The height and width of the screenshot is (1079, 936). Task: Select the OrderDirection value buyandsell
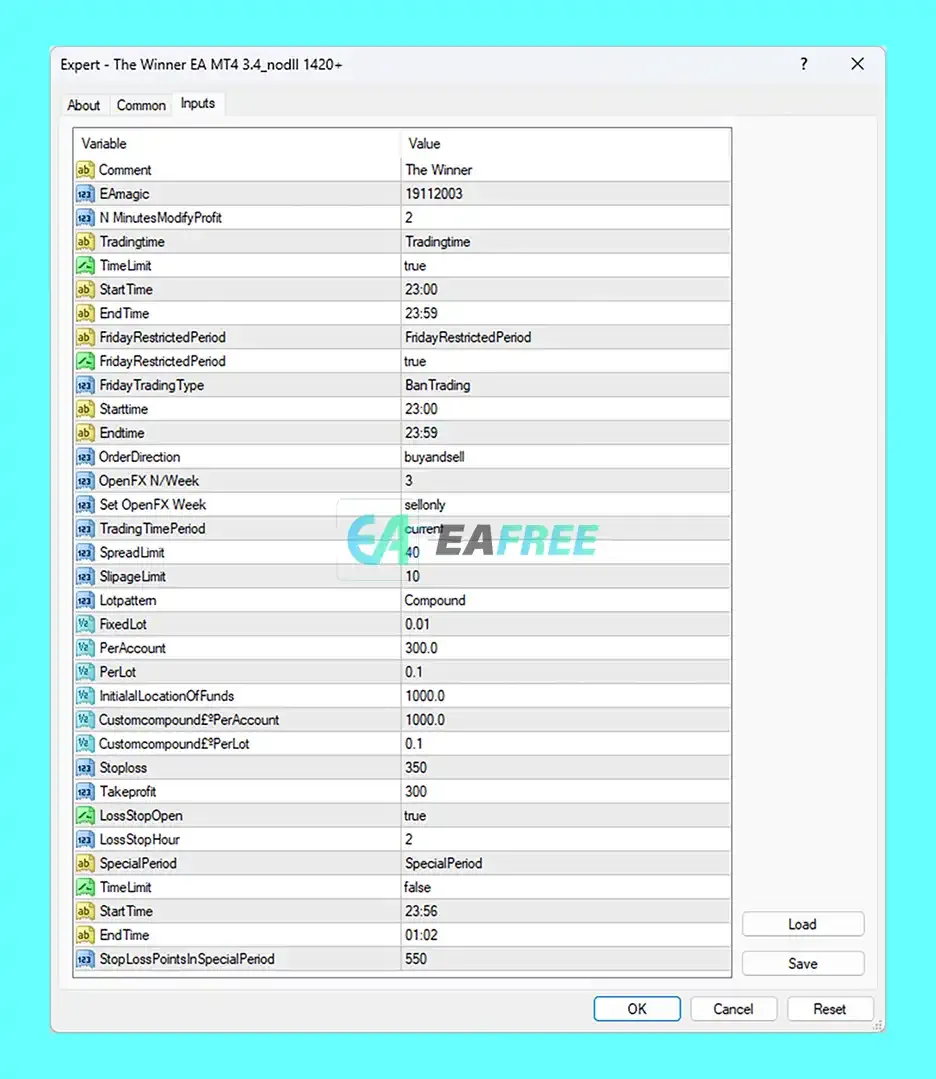pyautogui.click(x=434, y=457)
